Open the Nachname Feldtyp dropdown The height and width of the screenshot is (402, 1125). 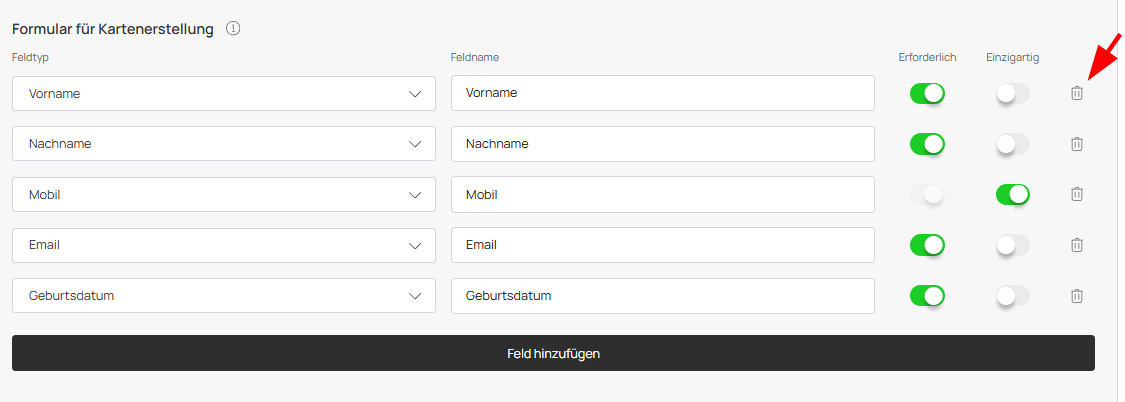224,144
